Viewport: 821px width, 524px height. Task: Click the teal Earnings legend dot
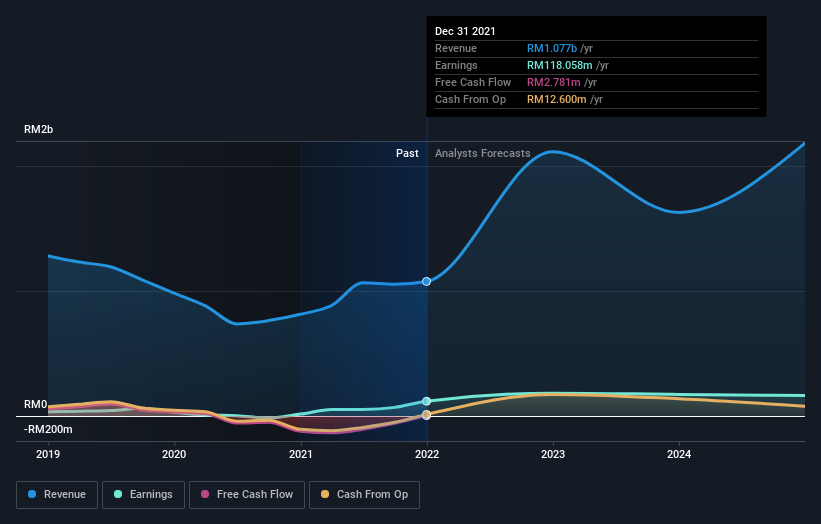(x=118, y=494)
